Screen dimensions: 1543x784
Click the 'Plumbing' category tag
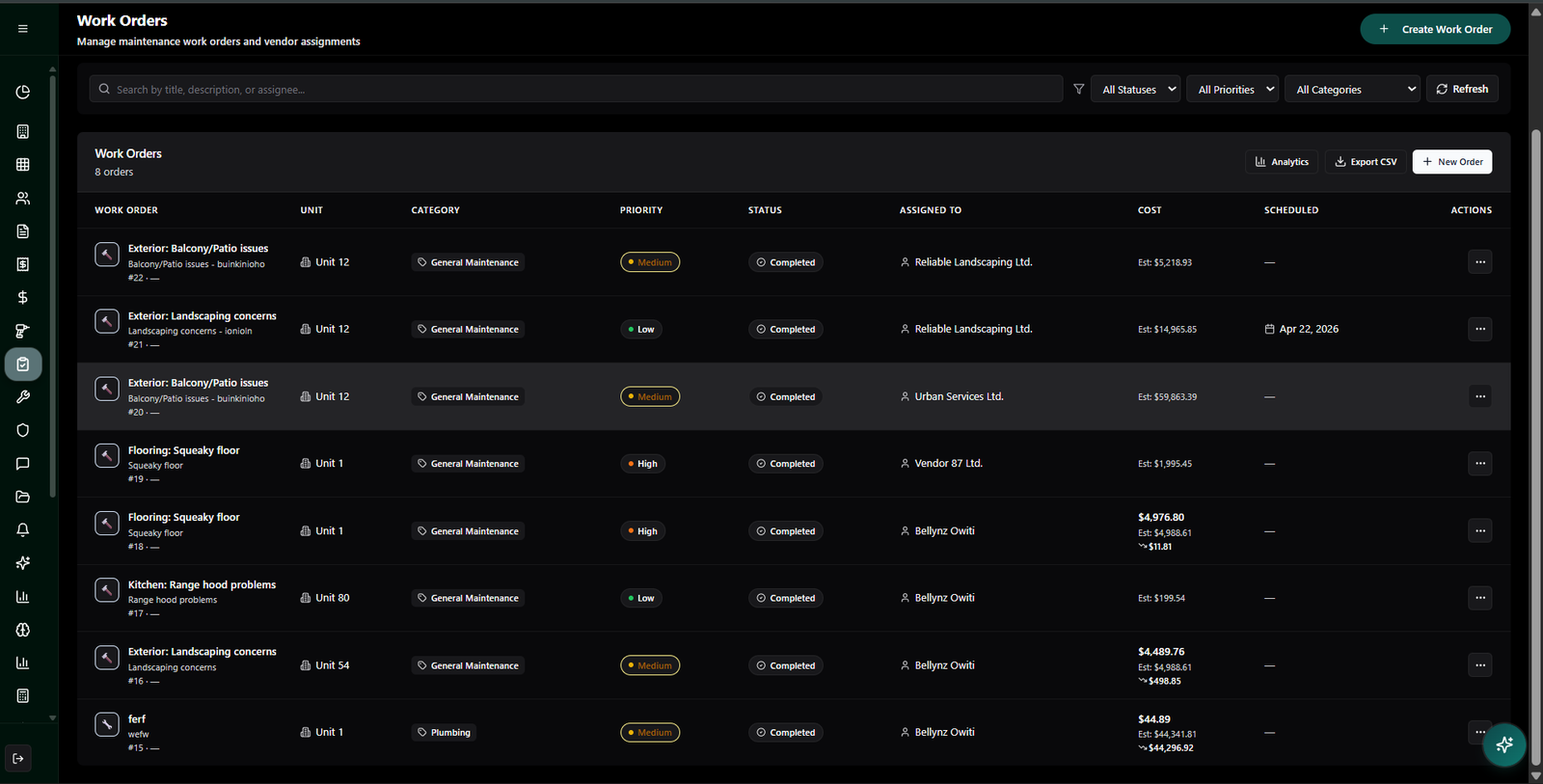(x=444, y=733)
